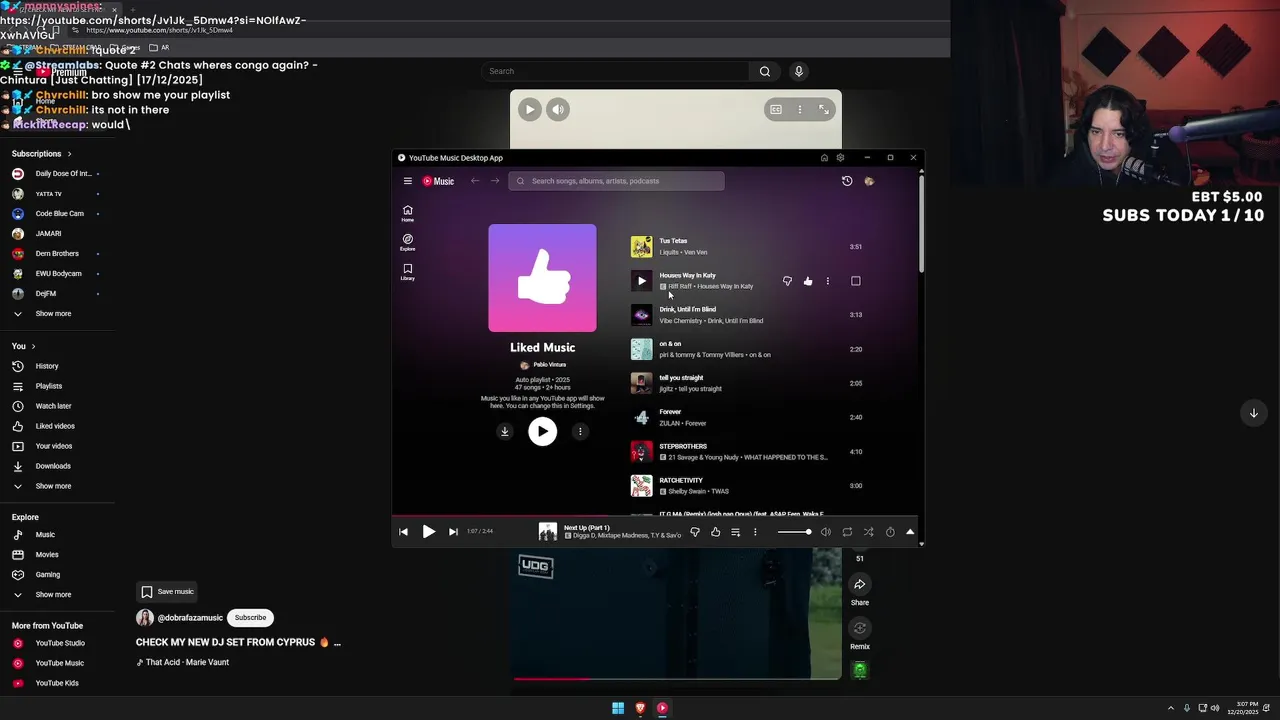This screenshot has height=720, width=1280.
Task: Toggle like on Houses Way In Katy
Action: (x=808, y=281)
